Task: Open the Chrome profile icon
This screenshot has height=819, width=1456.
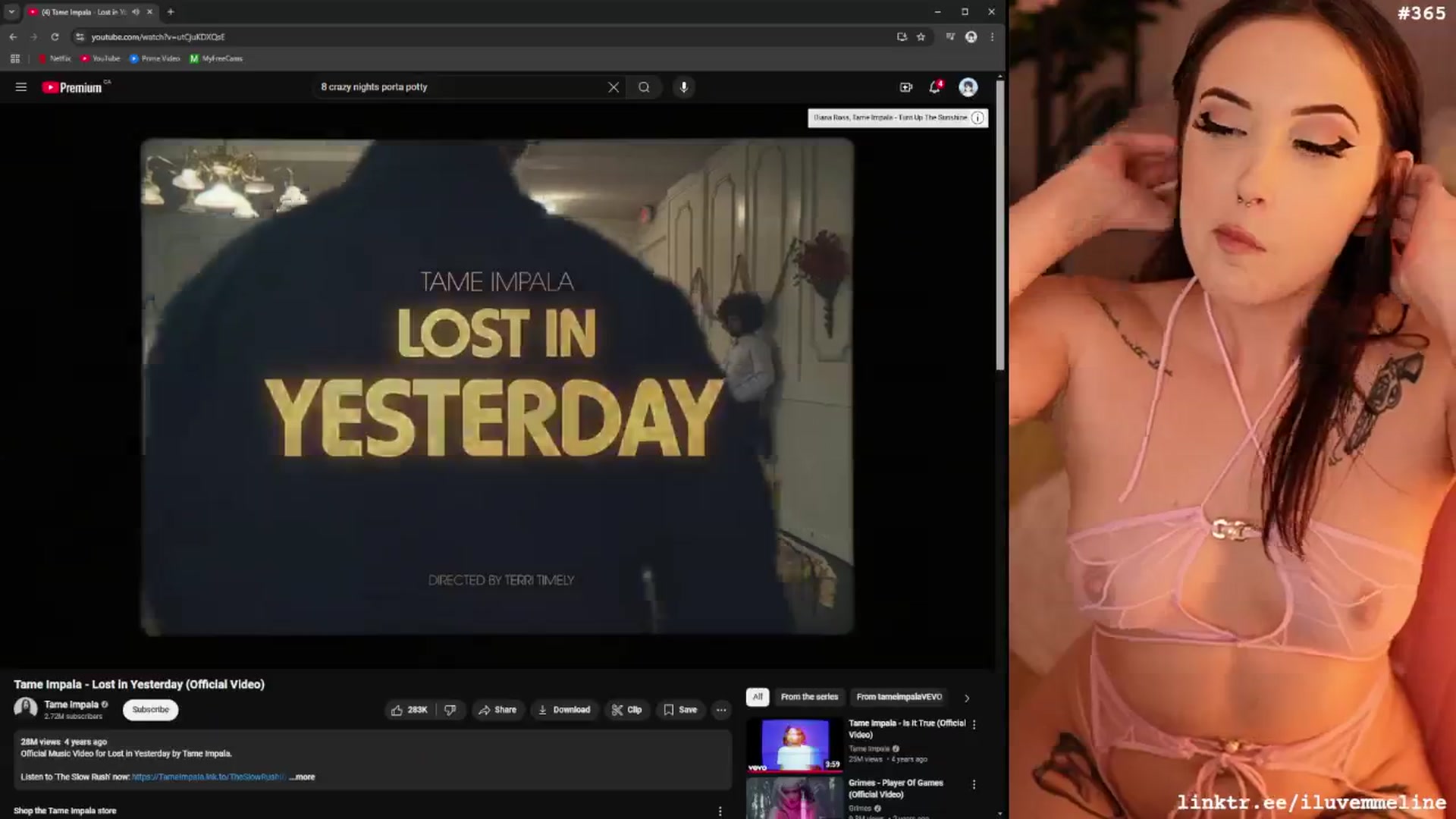Action: click(971, 36)
